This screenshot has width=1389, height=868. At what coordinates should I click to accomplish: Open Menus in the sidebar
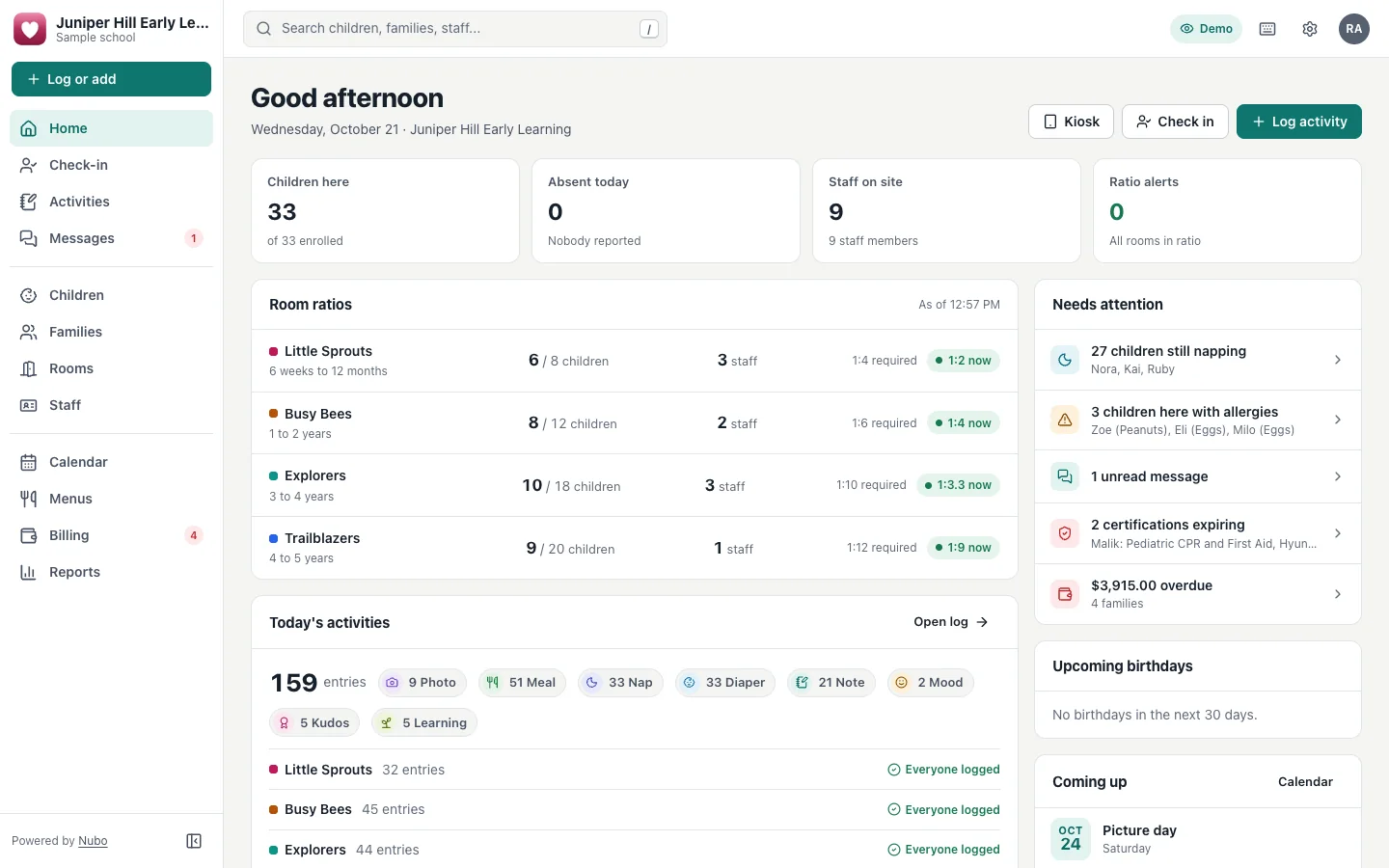tap(111, 499)
